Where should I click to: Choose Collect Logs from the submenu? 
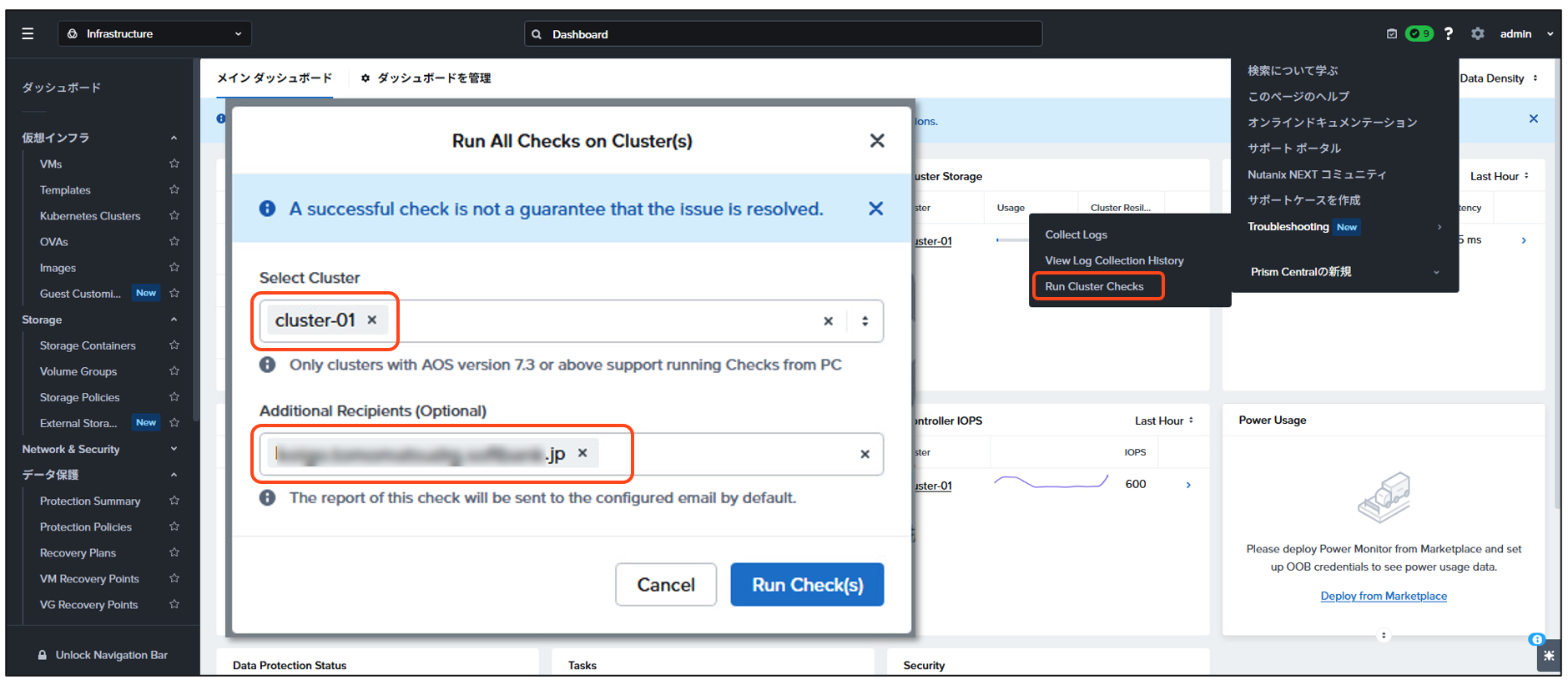pos(1076,234)
